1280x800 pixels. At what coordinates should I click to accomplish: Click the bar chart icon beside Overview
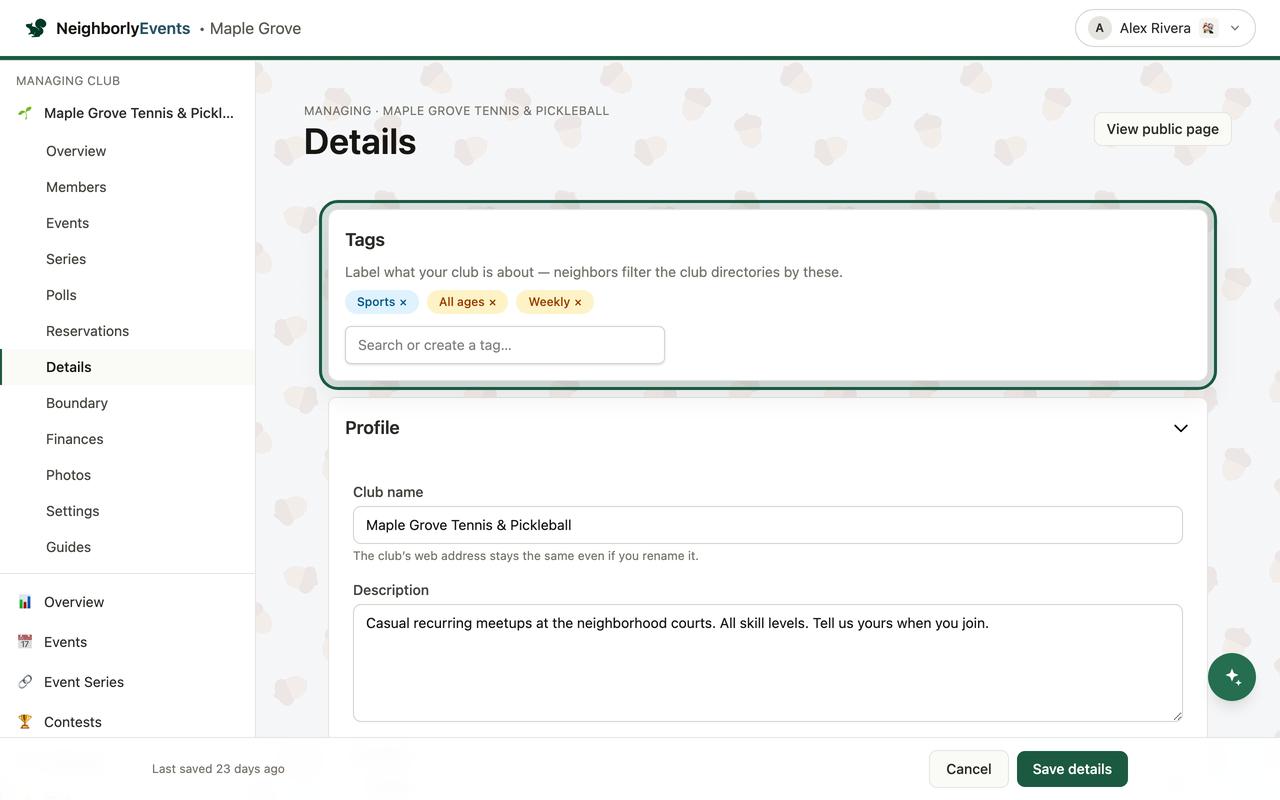pyautogui.click(x=25, y=602)
